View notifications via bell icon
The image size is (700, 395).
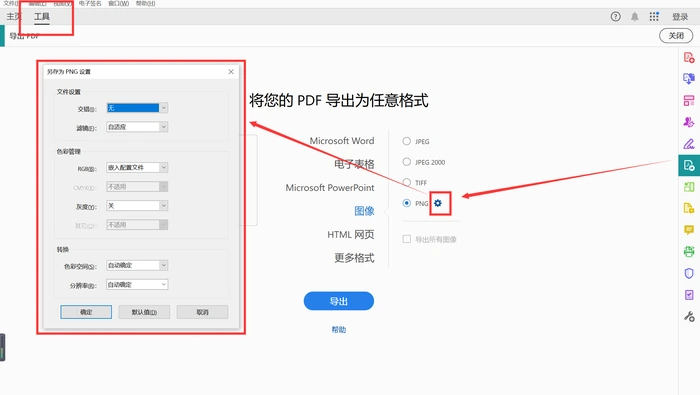click(x=634, y=17)
